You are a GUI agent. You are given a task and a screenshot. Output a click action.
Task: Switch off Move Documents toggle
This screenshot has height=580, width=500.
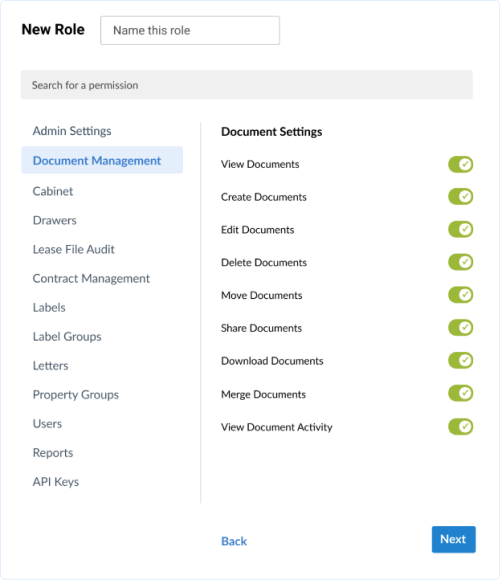[460, 295]
